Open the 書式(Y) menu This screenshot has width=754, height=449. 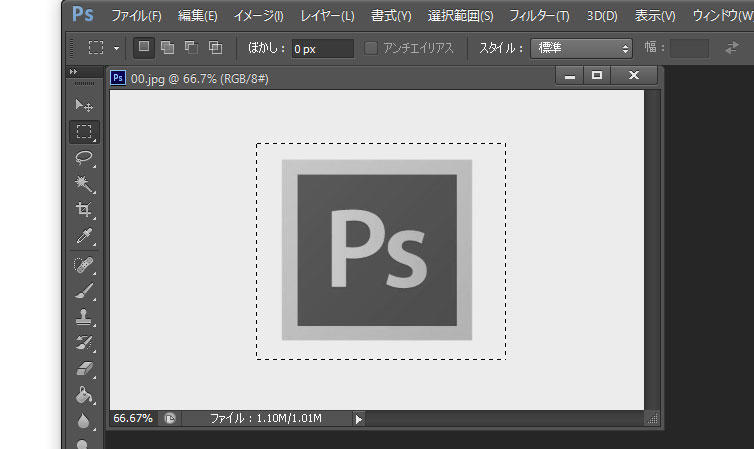pos(391,16)
